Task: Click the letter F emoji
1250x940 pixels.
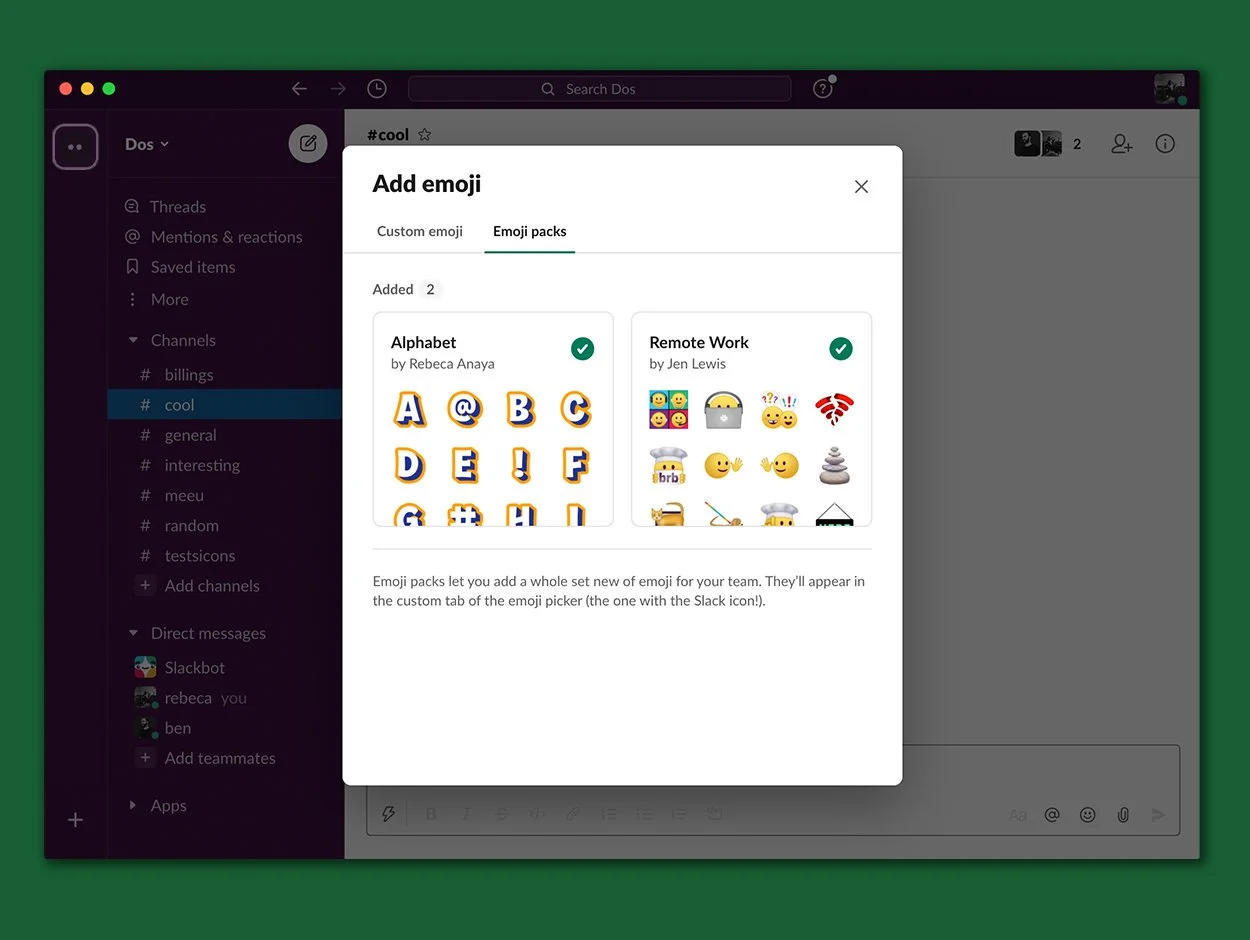Action: [x=575, y=465]
